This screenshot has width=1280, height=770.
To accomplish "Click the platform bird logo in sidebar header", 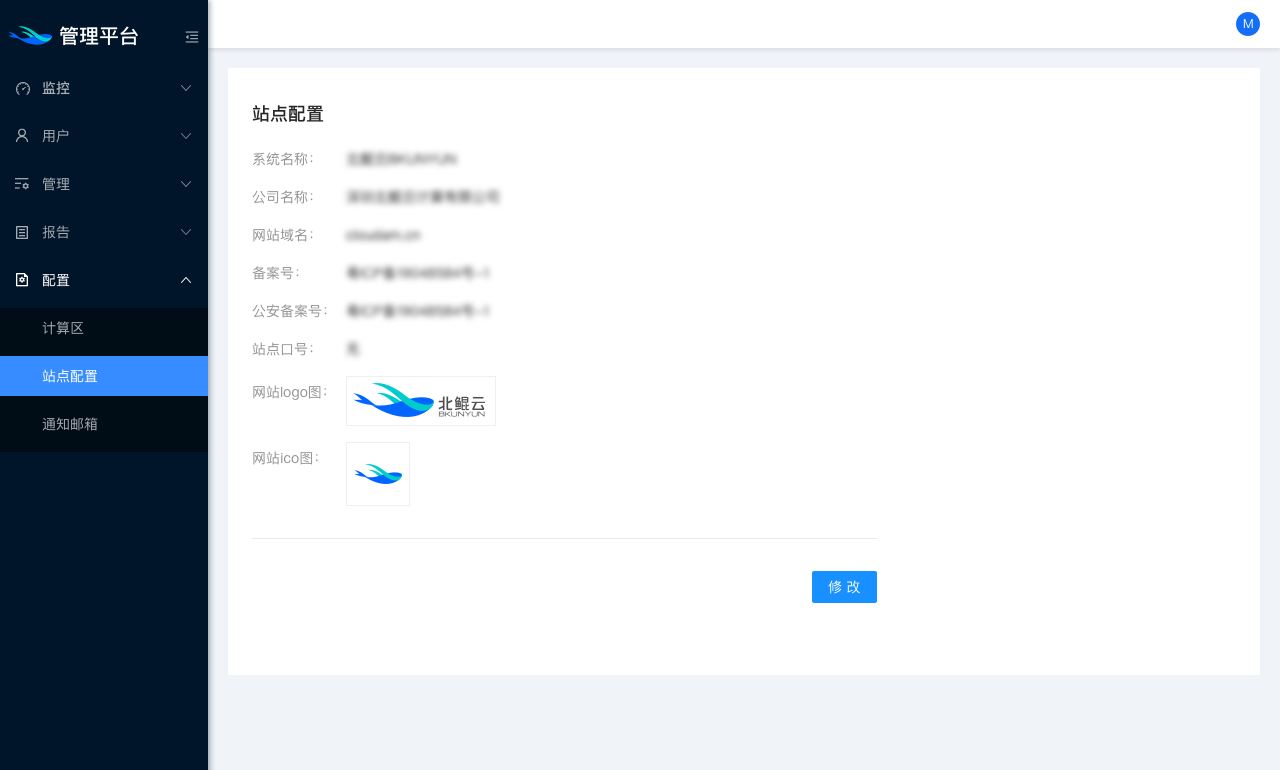I will [x=30, y=36].
